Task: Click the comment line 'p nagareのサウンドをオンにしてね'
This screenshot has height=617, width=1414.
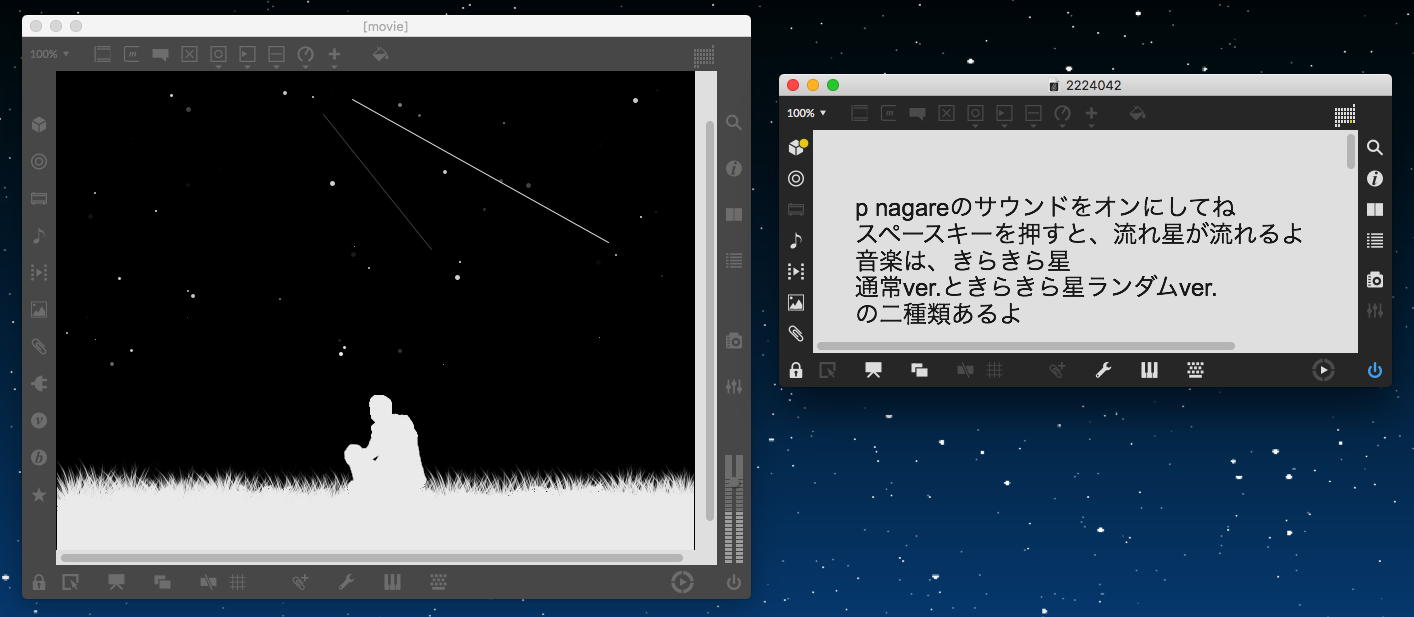Action: (x=1045, y=208)
